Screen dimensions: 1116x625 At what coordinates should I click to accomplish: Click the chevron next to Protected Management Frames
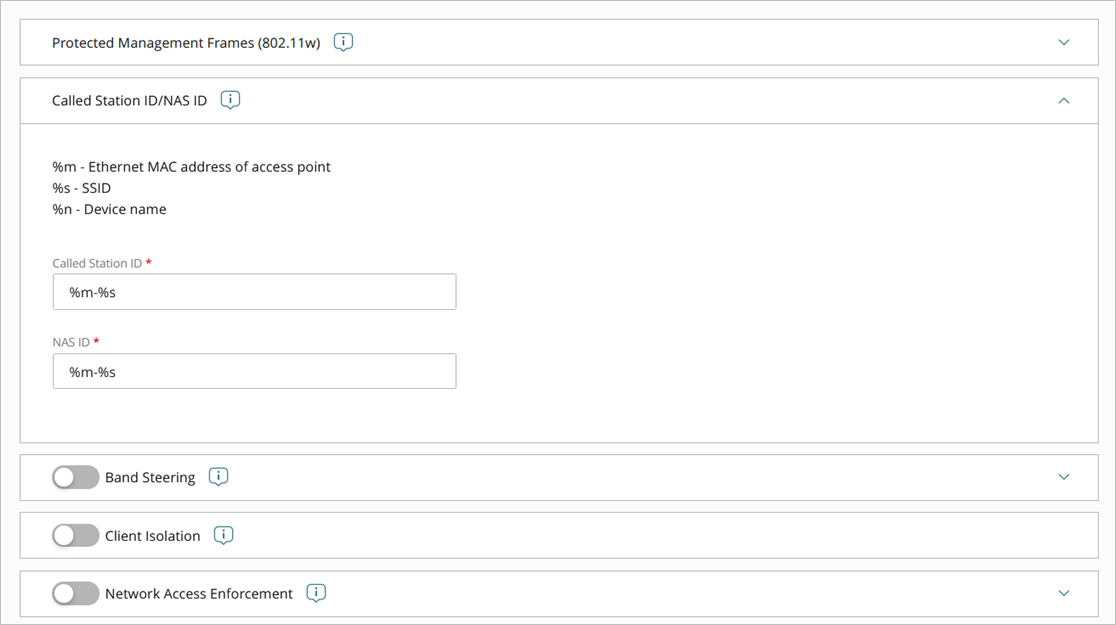[x=1064, y=42]
